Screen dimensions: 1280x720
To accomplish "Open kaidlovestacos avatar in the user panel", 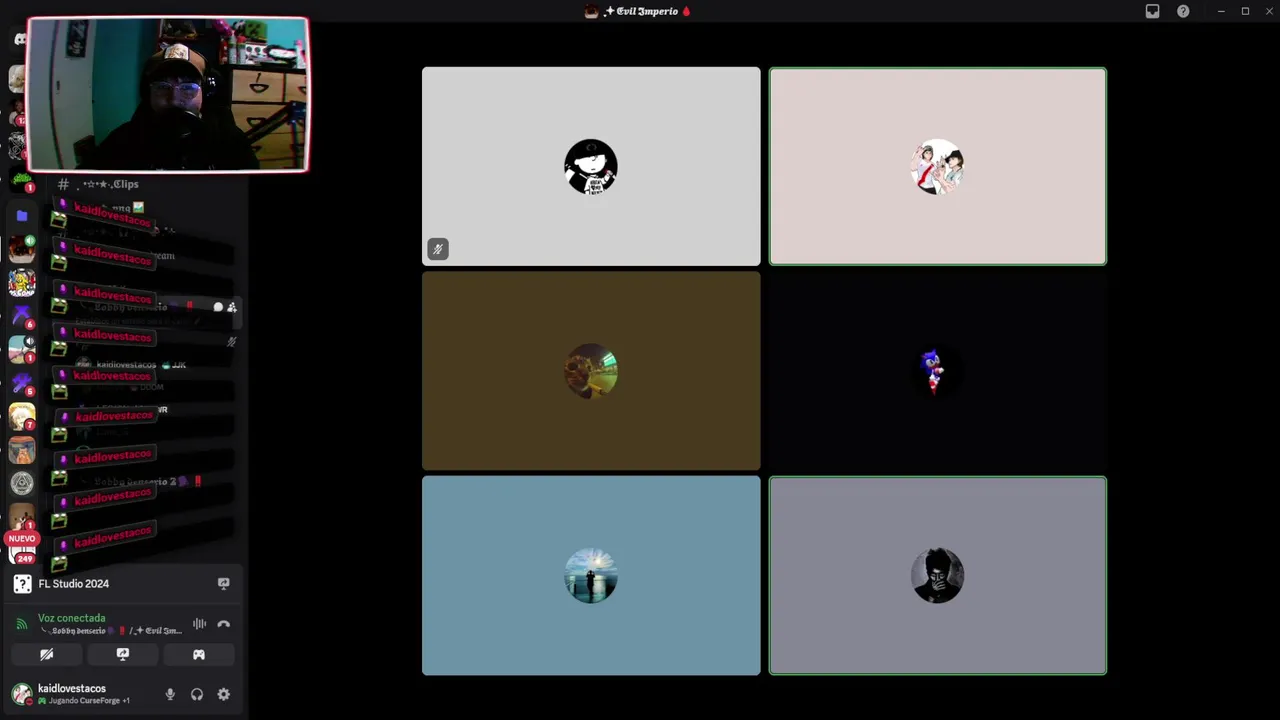I will (21, 694).
